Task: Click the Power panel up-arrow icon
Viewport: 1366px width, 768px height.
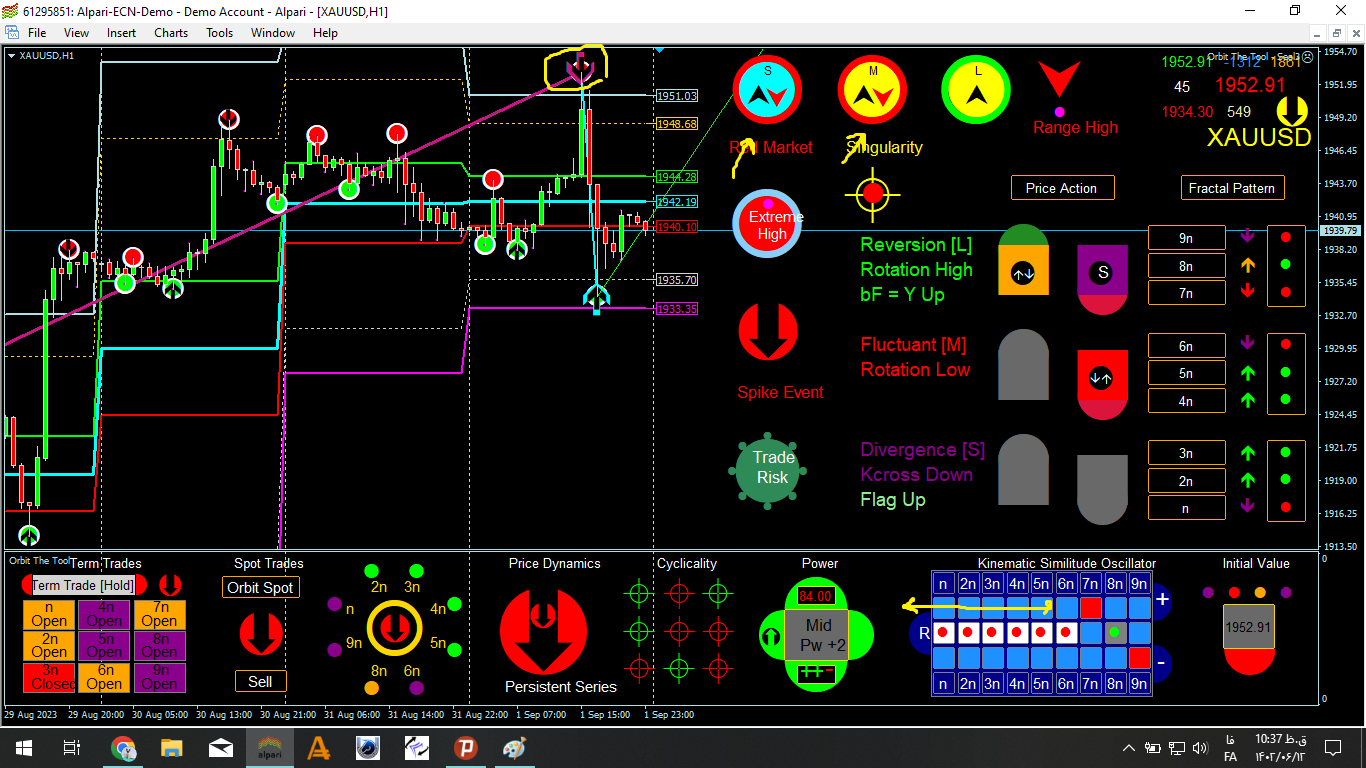Action: tap(771, 635)
